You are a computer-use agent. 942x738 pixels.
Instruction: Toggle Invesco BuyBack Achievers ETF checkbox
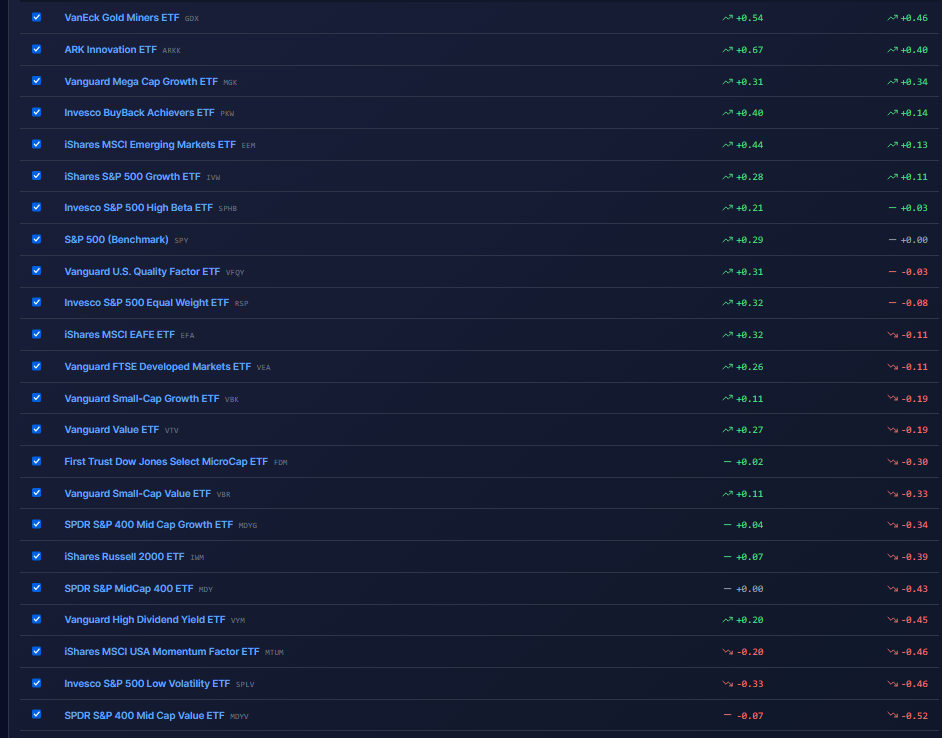point(37,112)
